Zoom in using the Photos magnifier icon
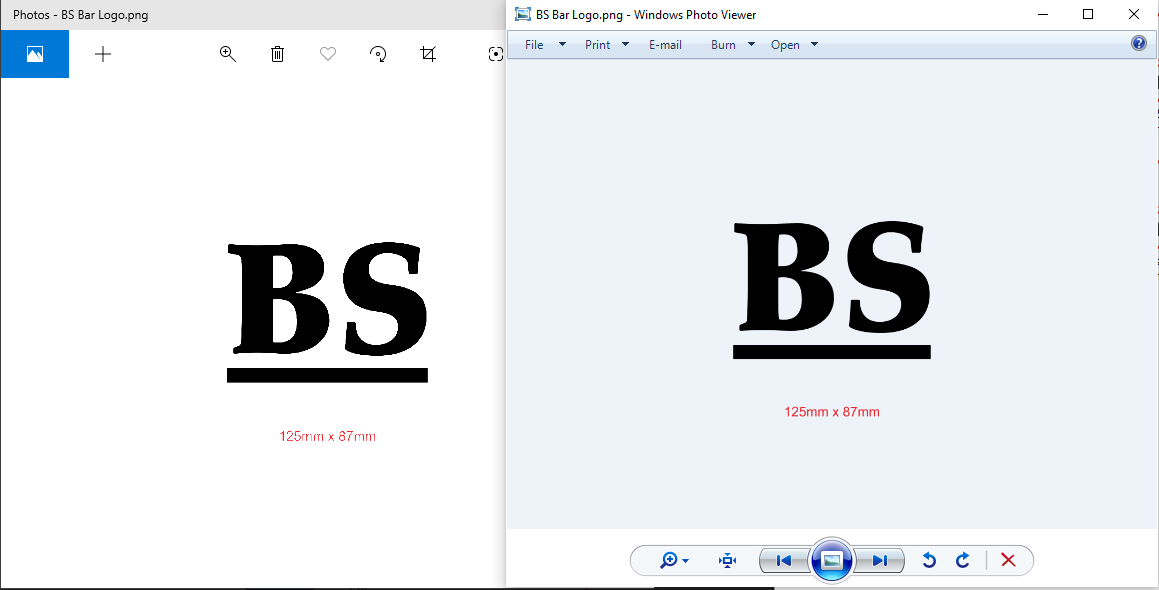 [228, 54]
